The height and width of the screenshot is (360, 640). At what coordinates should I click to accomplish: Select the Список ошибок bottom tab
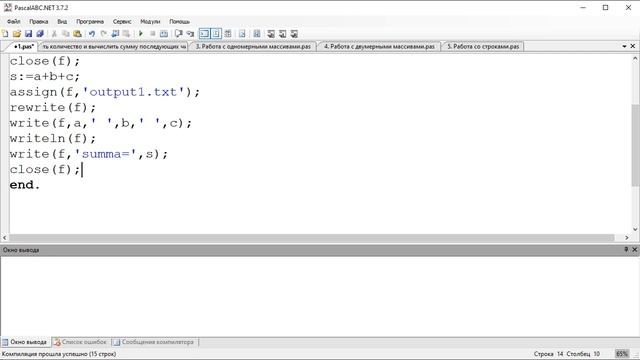[x=80, y=342]
